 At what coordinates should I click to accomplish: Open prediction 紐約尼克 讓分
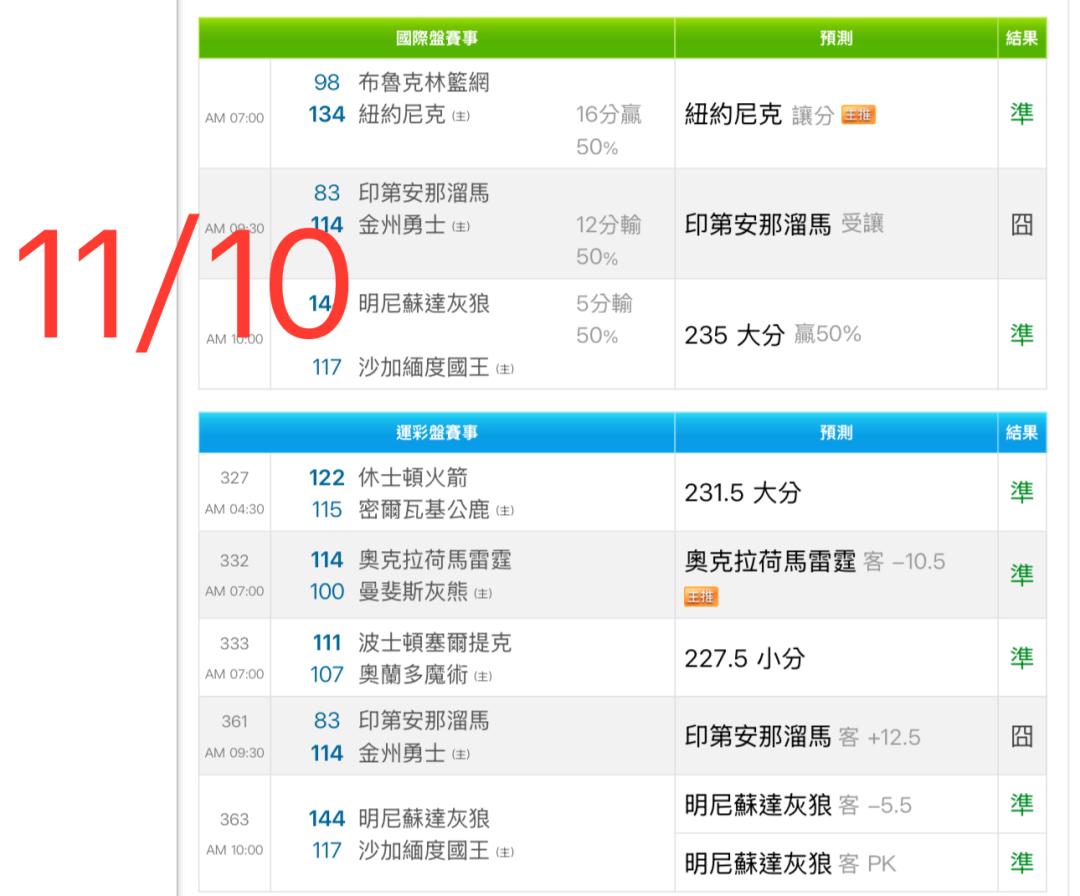pos(759,114)
